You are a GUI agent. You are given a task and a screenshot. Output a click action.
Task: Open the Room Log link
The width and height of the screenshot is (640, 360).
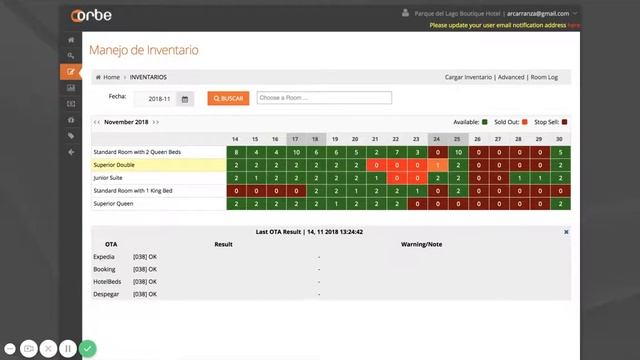coord(544,77)
